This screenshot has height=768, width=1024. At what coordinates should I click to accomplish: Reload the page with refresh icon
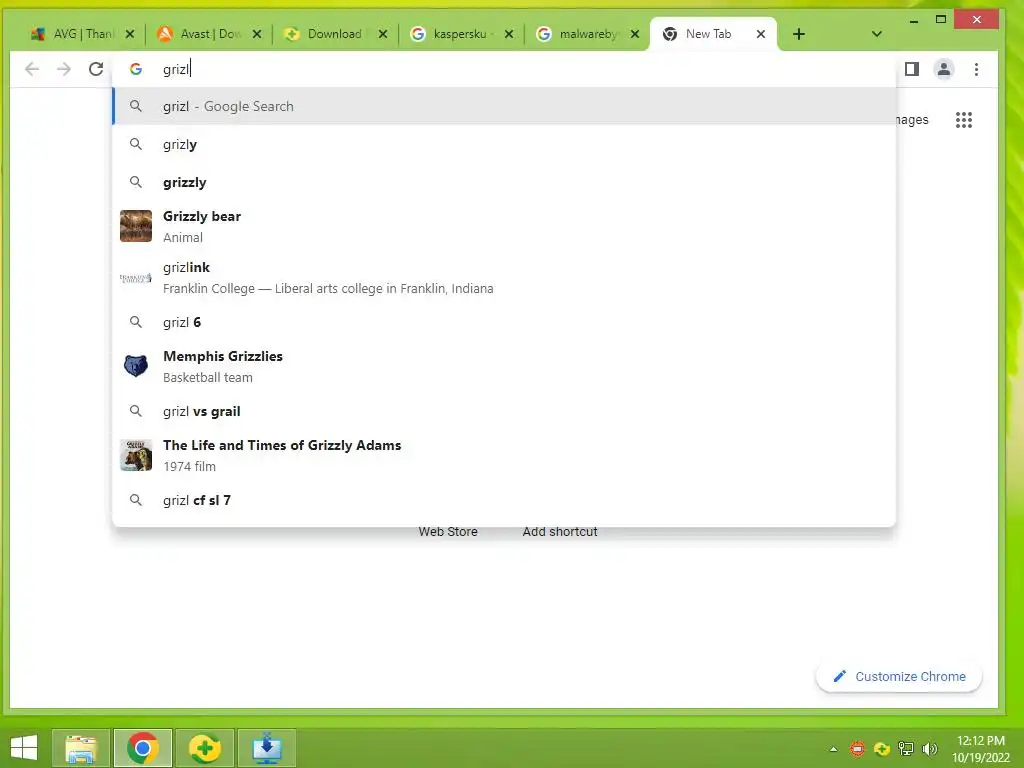click(x=96, y=69)
